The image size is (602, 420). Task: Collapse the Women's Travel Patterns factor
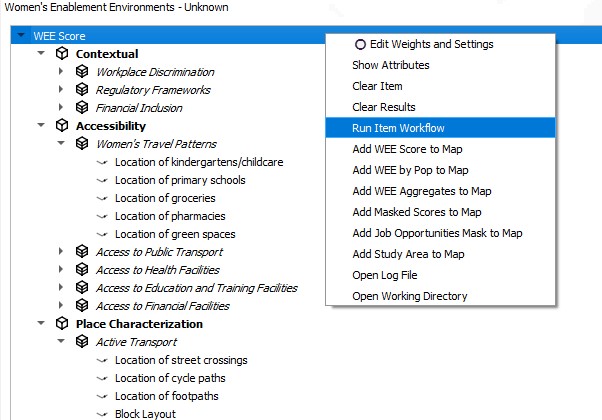click(x=61, y=143)
